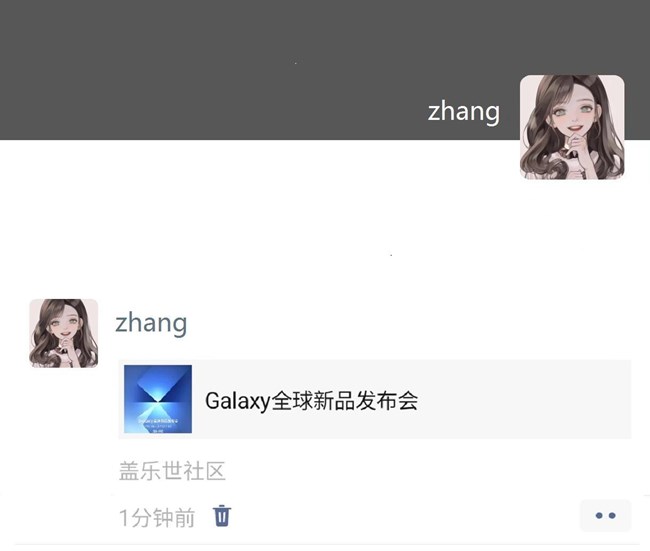This screenshot has width=650, height=551.
Task: Click empty gray area of shared link card
Action: [x=522, y=399]
